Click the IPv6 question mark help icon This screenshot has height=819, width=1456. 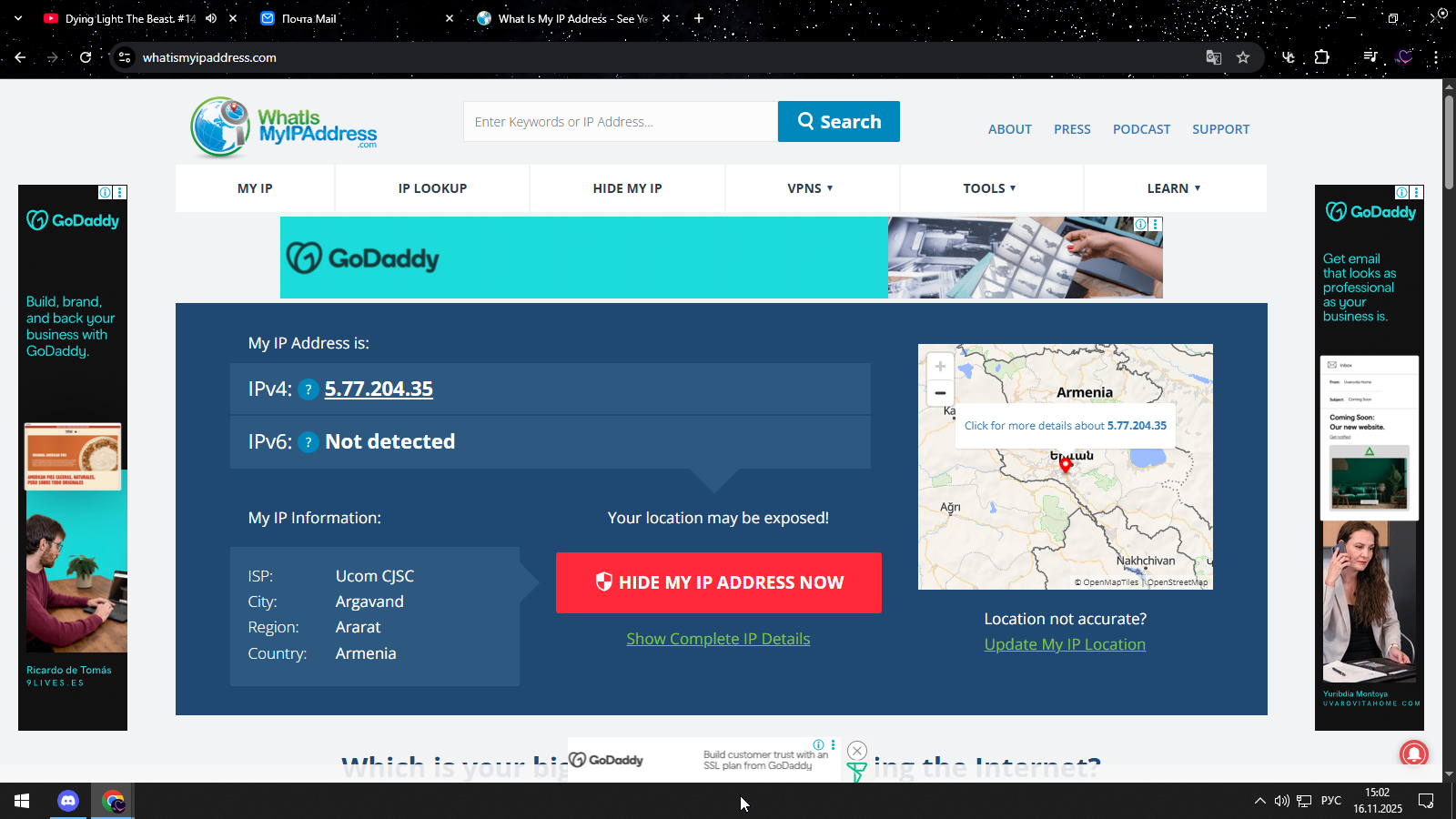(308, 442)
